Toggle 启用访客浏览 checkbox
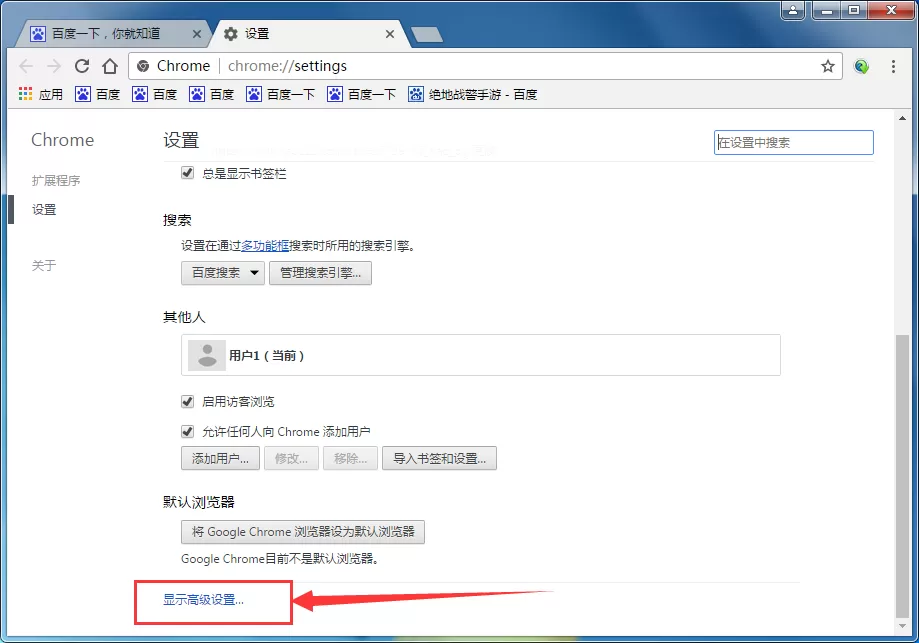 [188, 402]
